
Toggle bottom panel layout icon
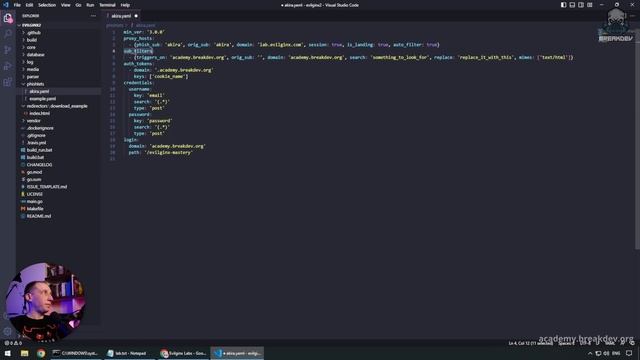point(572,5)
